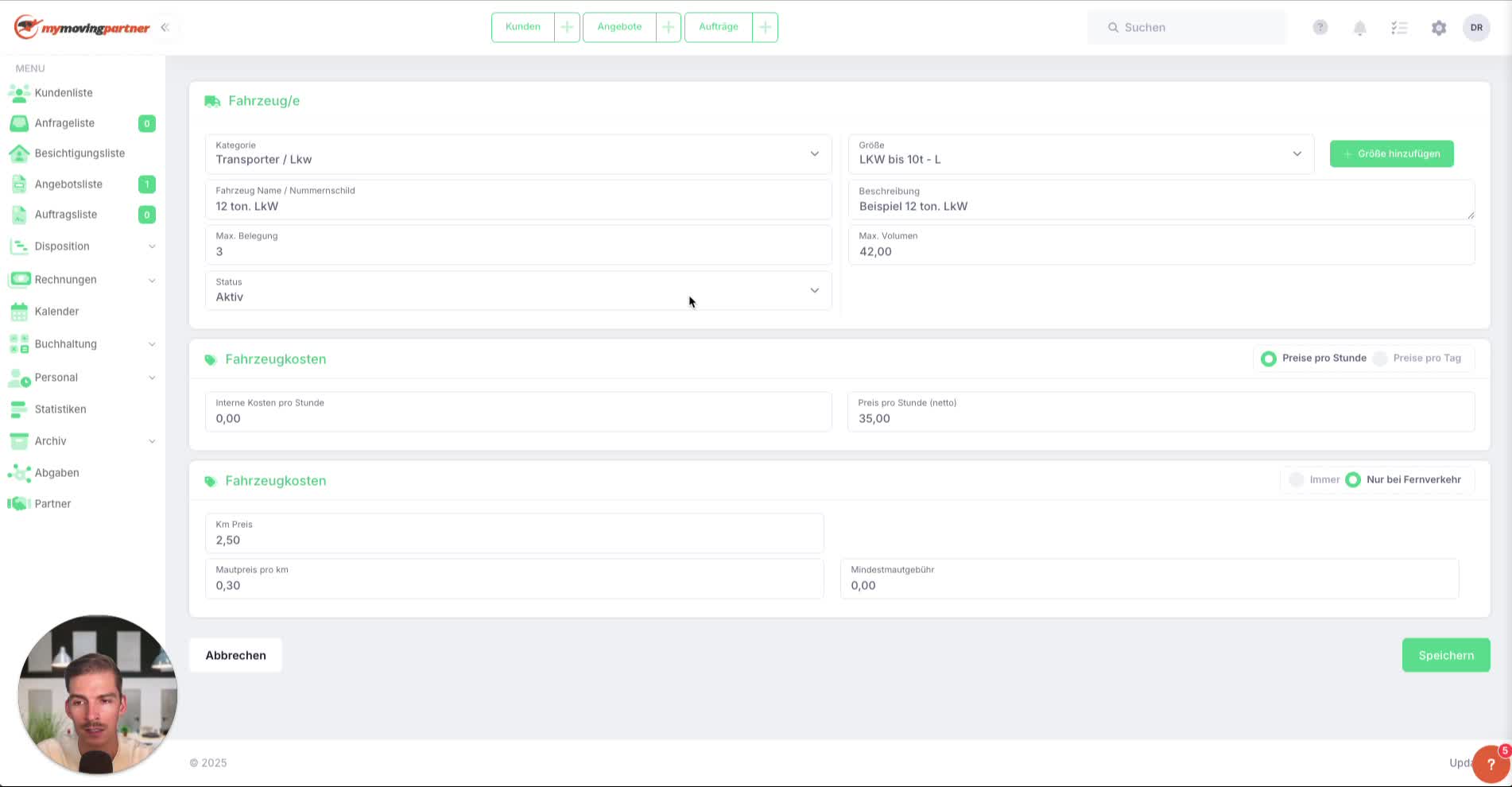
Task: Click the Speichern button
Action: 1446,655
